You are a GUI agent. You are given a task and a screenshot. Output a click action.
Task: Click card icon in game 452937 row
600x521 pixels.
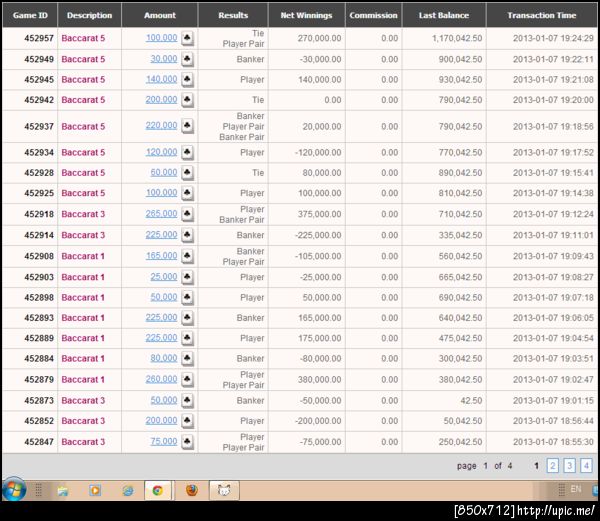point(187,126)
